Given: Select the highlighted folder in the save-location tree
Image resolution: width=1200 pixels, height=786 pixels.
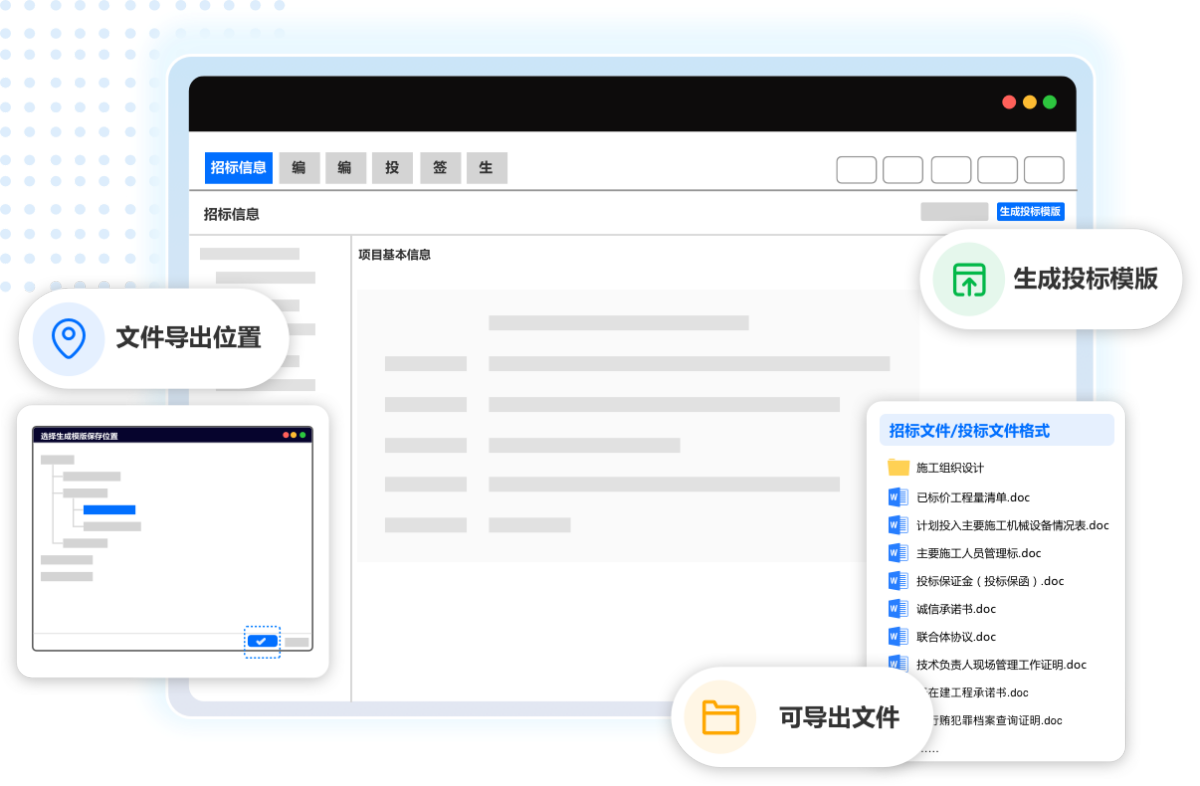Looking at the screenshot, I should coord(110,509).
